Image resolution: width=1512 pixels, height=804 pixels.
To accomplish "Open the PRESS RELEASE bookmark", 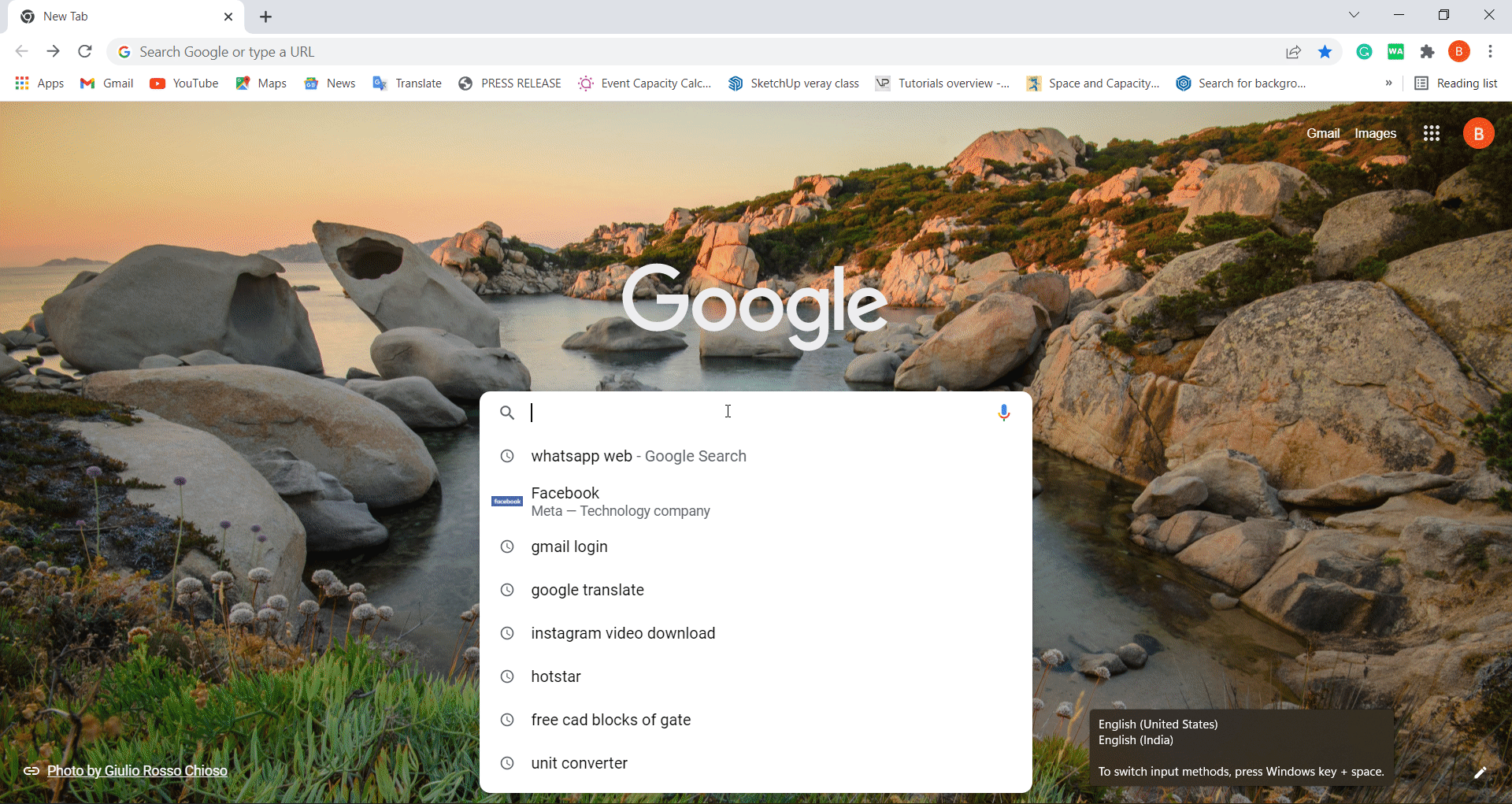I will [510, 83].
